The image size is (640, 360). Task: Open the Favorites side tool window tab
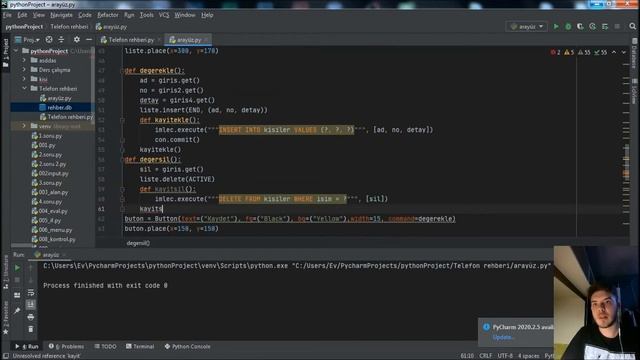5,318
